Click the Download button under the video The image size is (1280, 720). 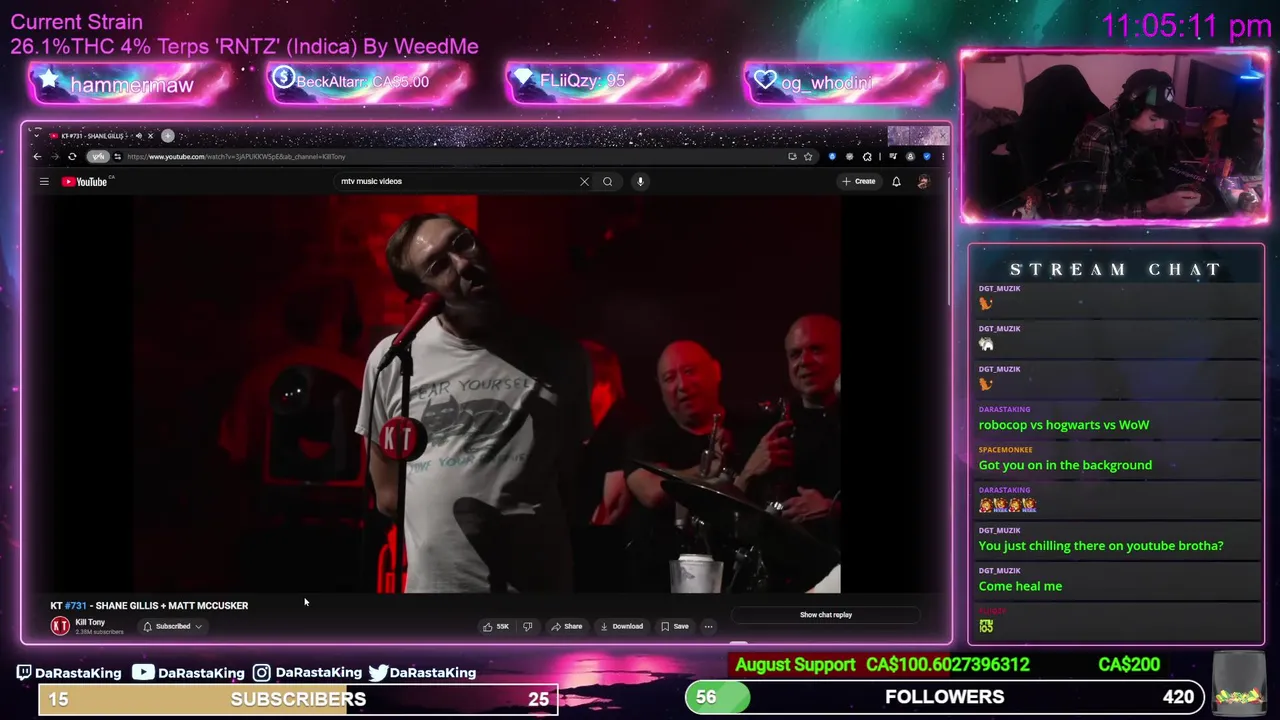(x=621, y=626)
